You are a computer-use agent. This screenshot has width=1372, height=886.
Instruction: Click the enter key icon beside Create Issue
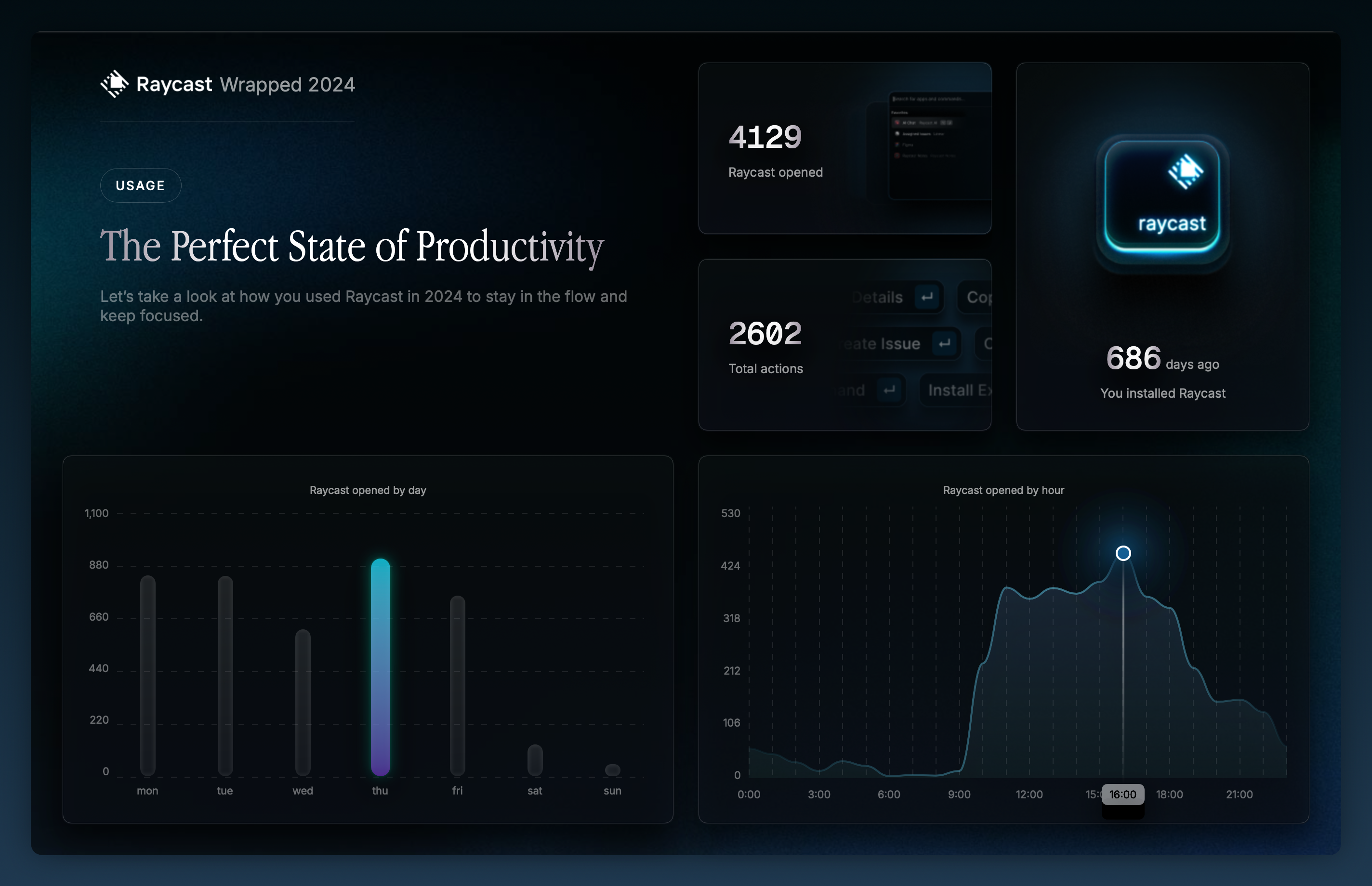(x=944, y=344)
